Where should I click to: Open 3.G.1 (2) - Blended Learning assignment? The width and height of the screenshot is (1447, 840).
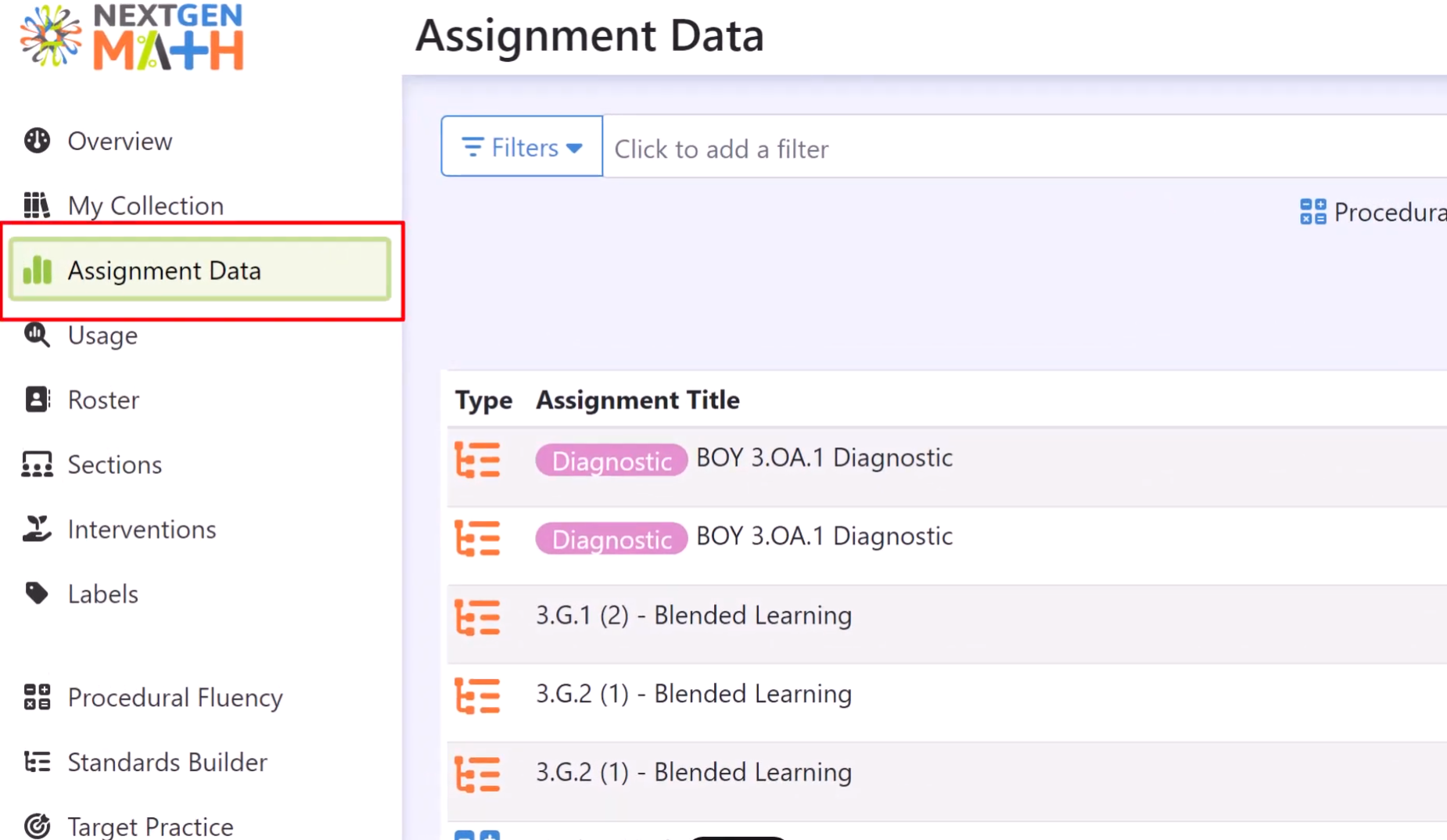point(693,616)
